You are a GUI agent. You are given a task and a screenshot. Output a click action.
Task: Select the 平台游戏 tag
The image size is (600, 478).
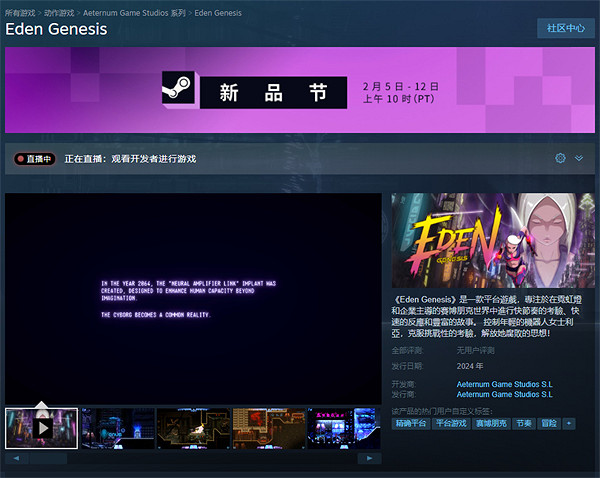(452, 423)
